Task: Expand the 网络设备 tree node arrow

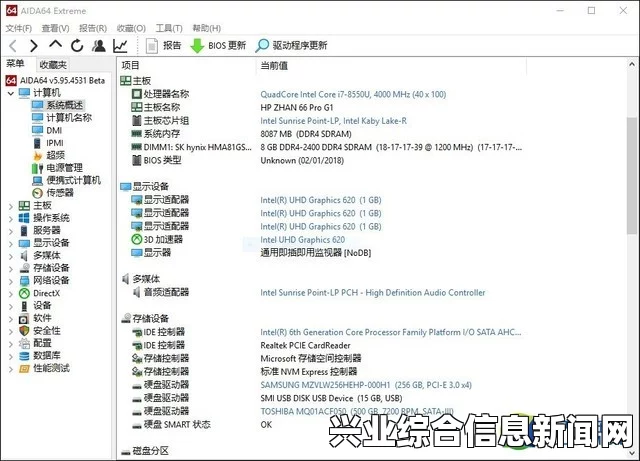Action: click(x=11, y=281)
